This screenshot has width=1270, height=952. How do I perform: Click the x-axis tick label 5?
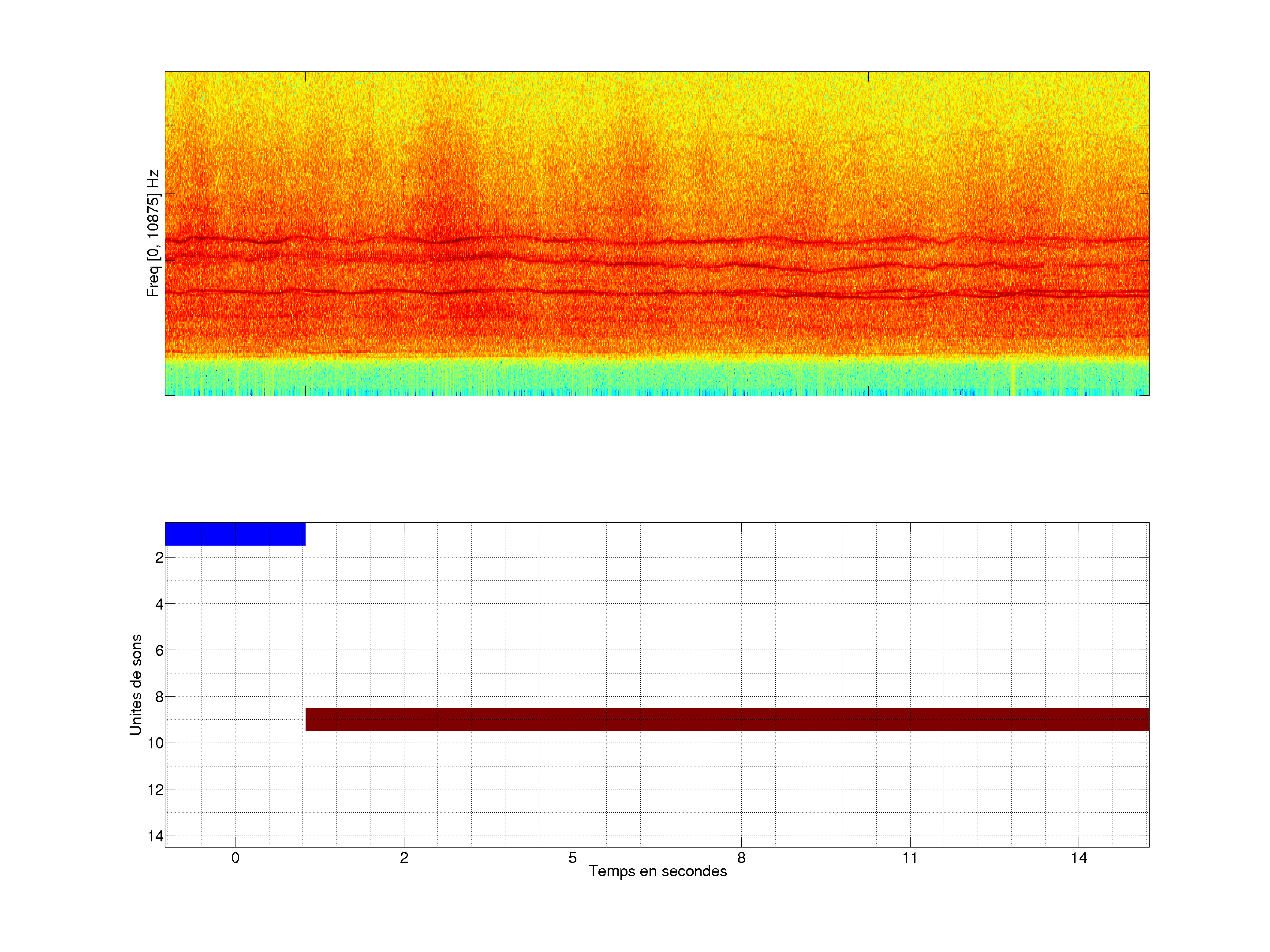(x=572, y=858)
